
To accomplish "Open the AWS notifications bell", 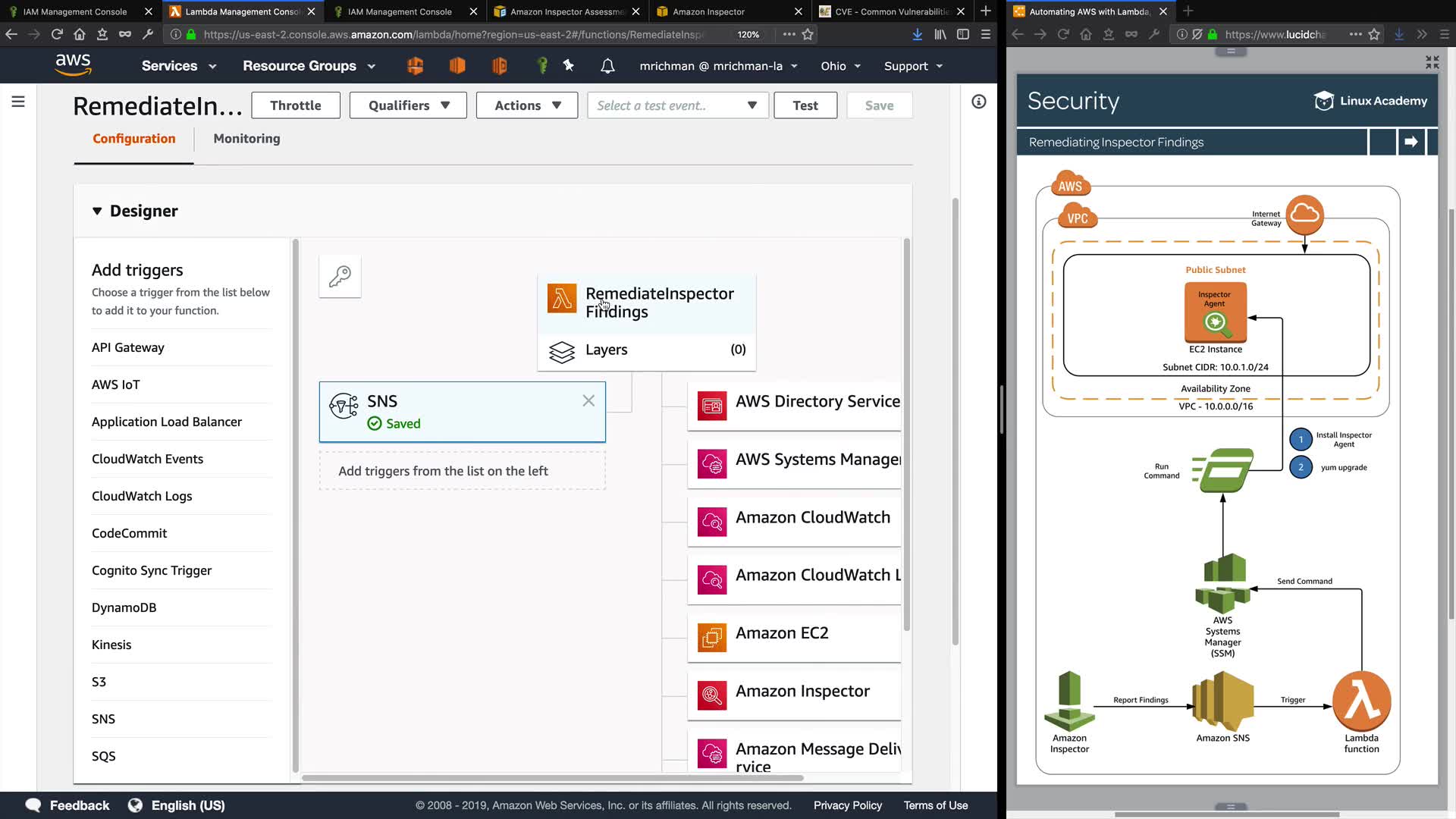I will [607, 66].
